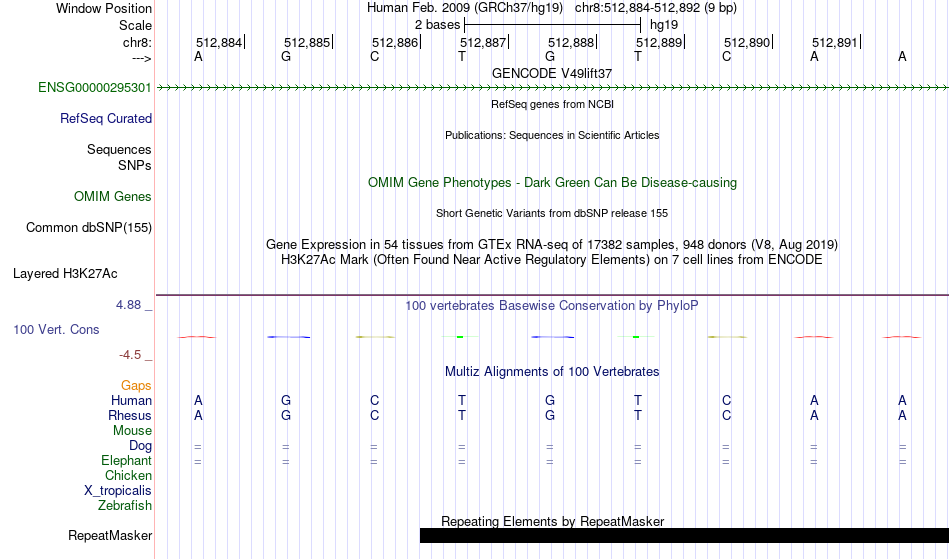The image size is (950, 559).
Task: Click the Chicken species label
Action: (x=128, y=476)
